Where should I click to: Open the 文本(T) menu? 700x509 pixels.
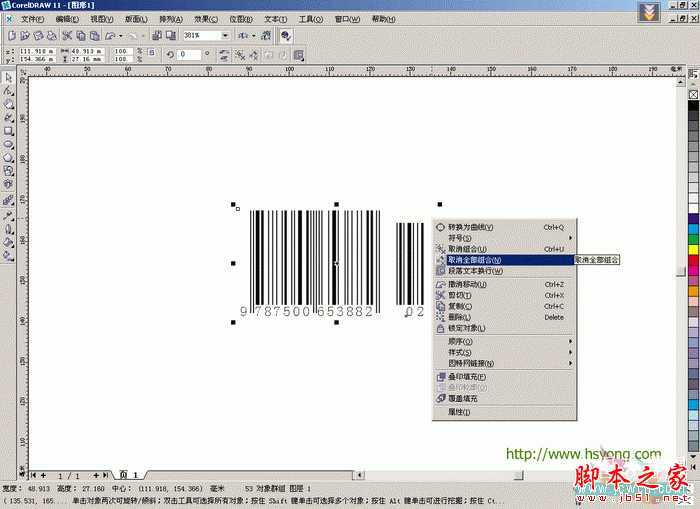(x=275, y=19)
